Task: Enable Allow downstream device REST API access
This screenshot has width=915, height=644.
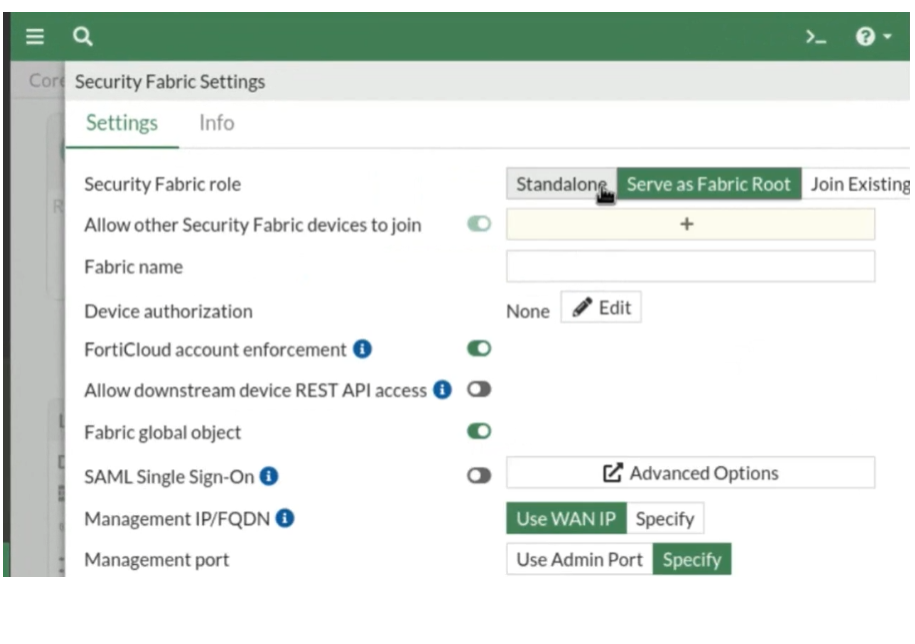Action: click(479, 390)
